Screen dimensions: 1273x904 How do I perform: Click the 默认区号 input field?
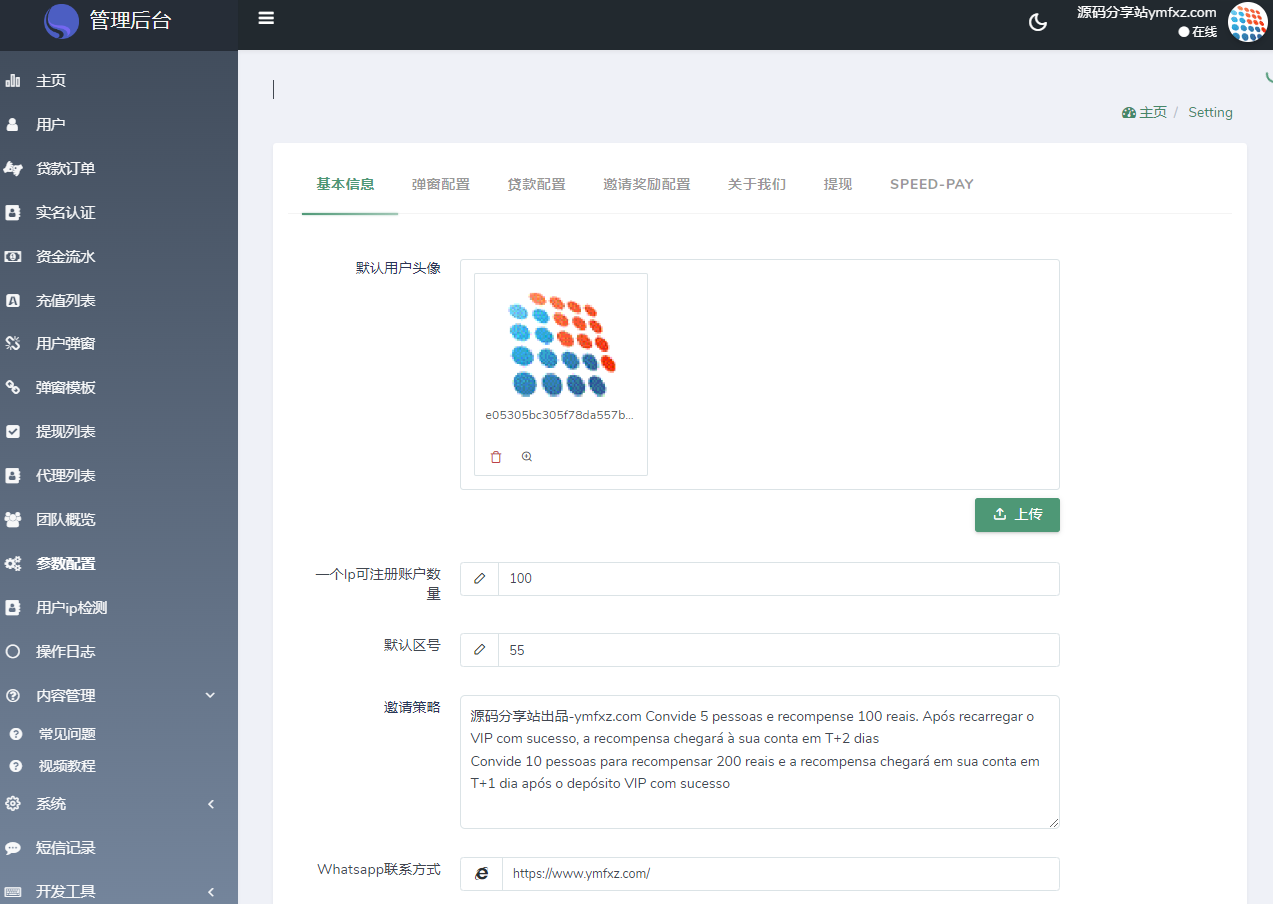[777, 650]
